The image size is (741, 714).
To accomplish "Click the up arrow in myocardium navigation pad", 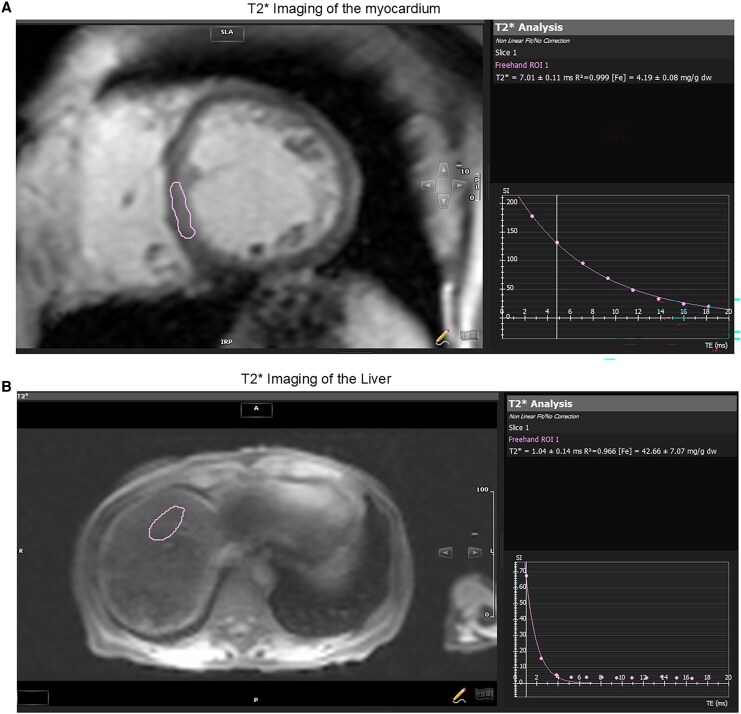I will click(443, 170).
